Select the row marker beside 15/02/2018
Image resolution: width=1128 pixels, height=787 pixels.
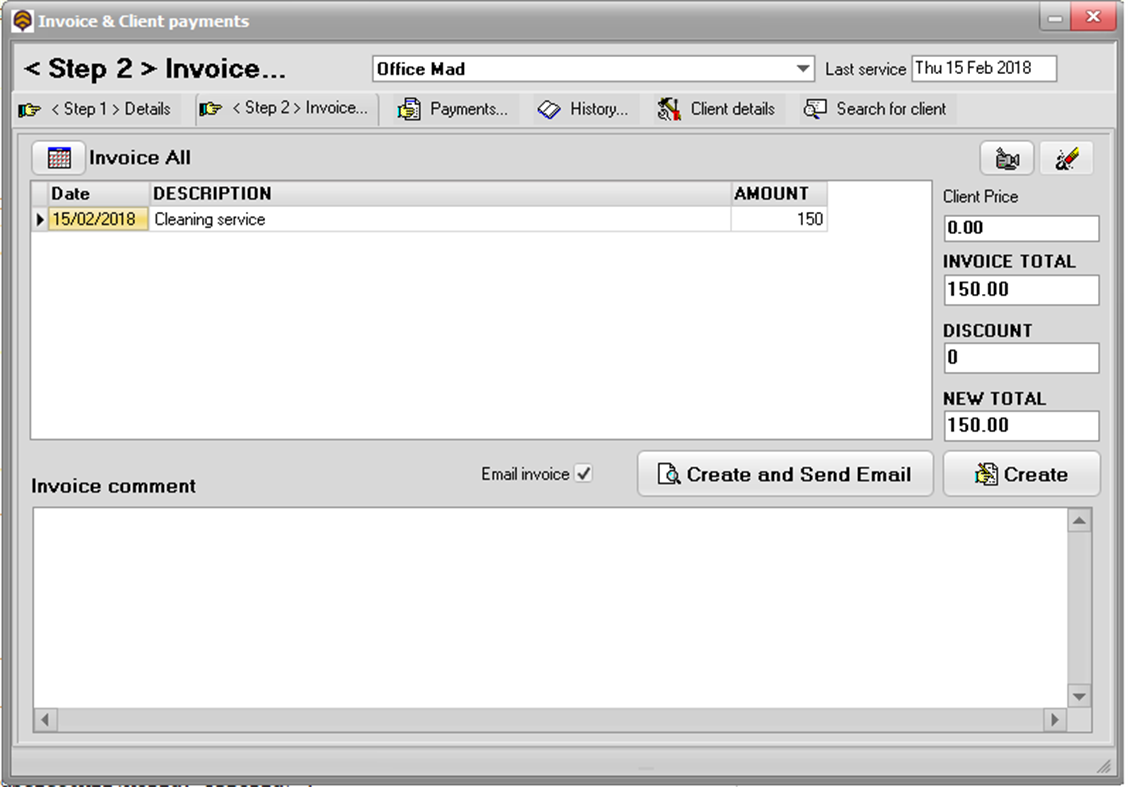pyautogui.click(x=40, y=218)
